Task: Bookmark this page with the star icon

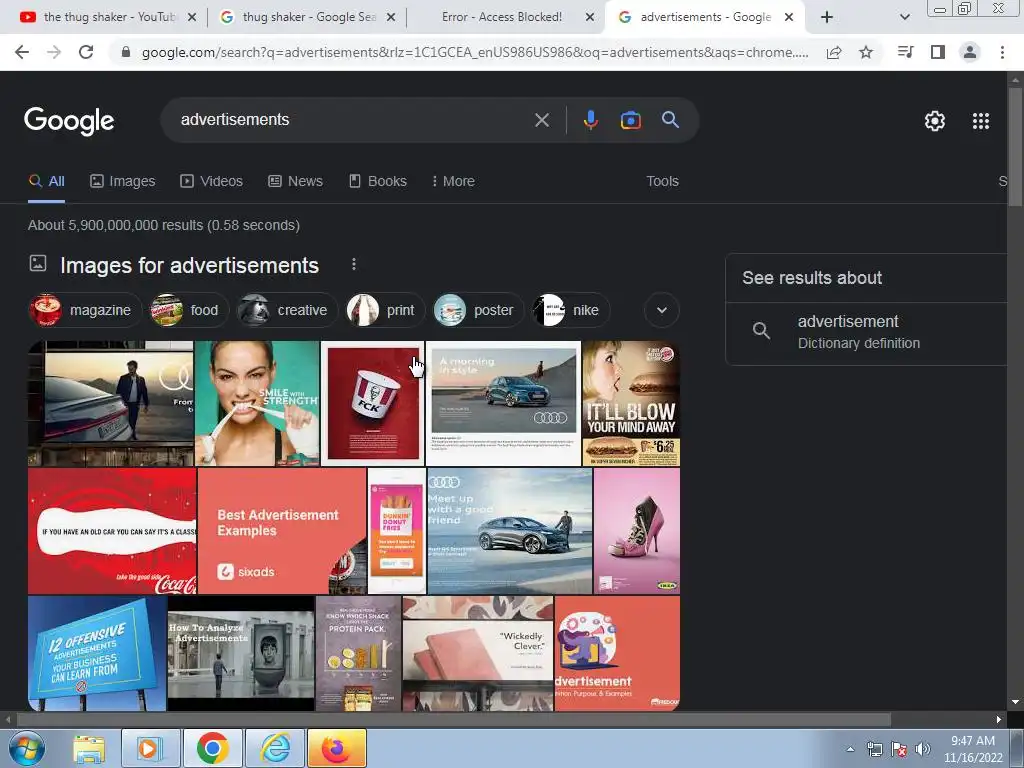Action: 866,52
